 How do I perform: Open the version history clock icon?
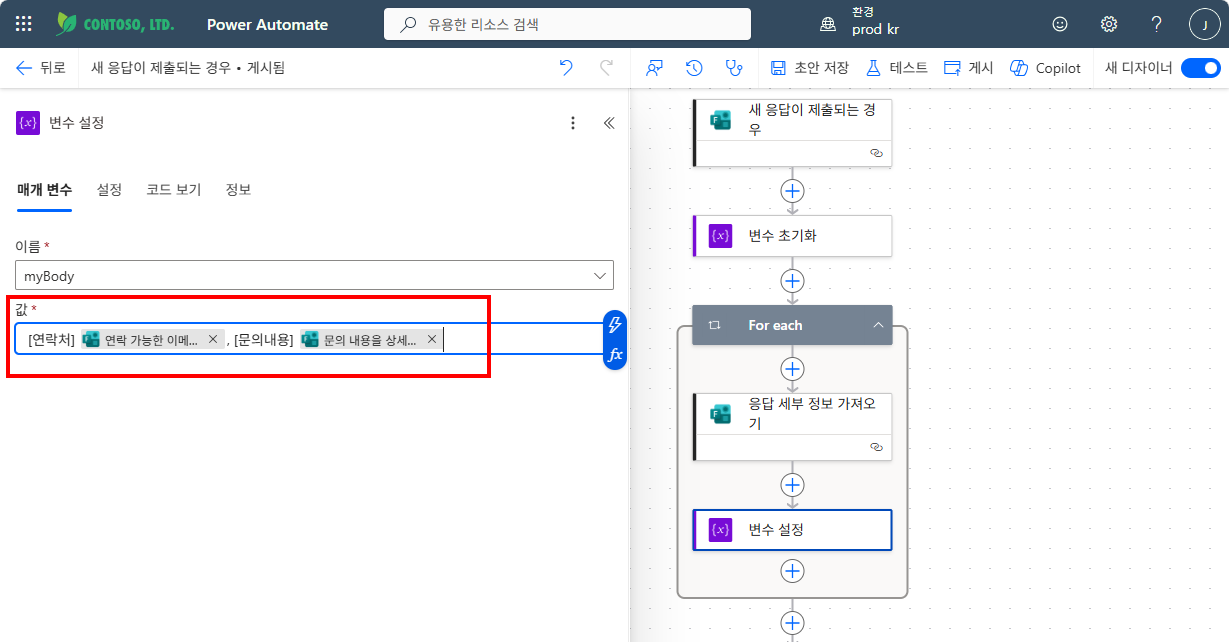click(694, 68)
